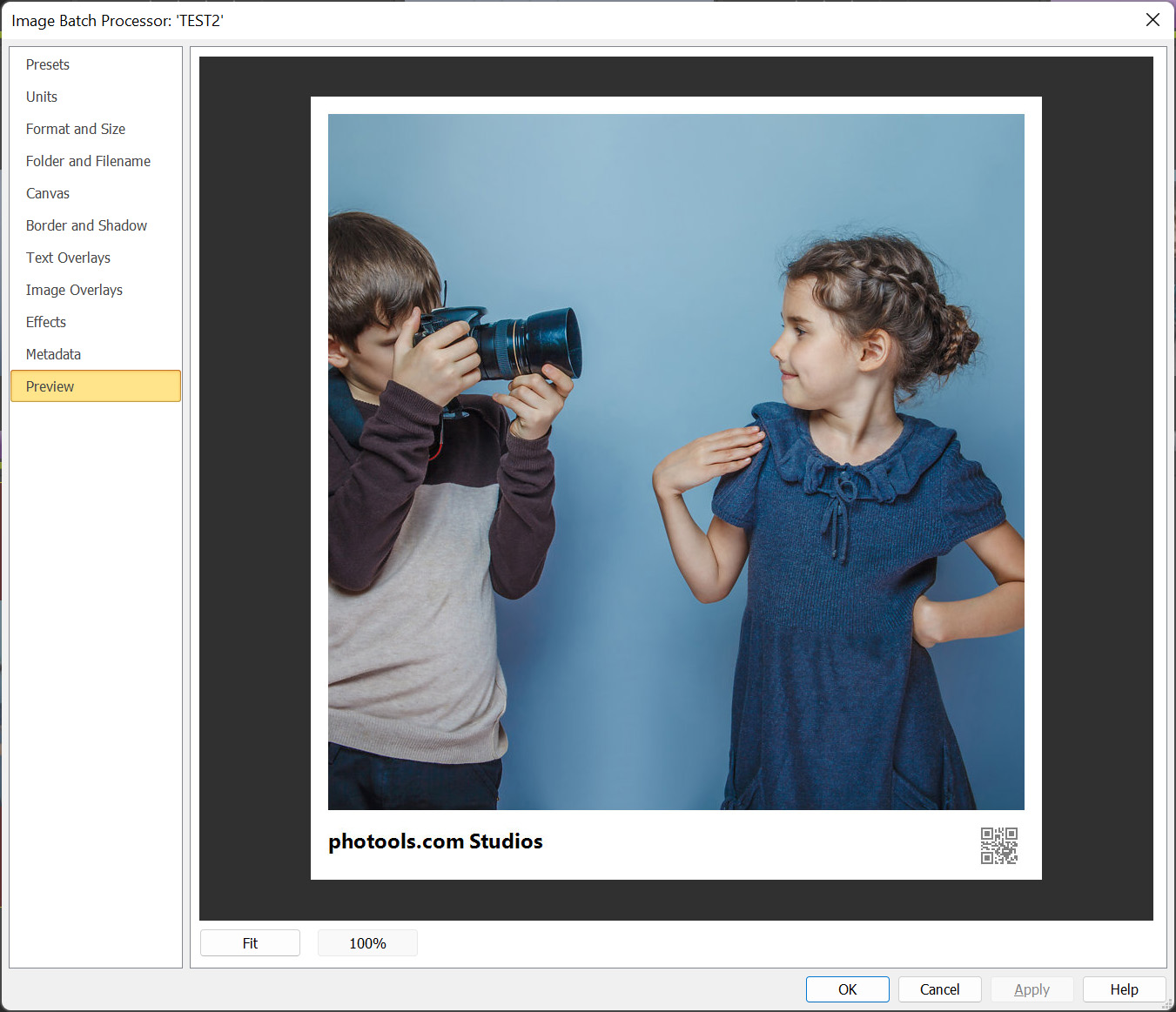Open Help for batch processor
Screen dimensions: 1176x1012
(x=1124, y=989)
